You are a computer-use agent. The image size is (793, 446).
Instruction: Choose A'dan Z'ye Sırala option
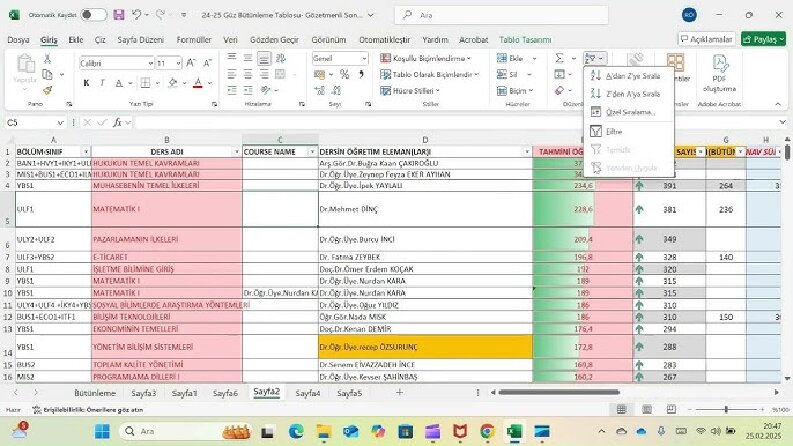[x=629, y=76]
